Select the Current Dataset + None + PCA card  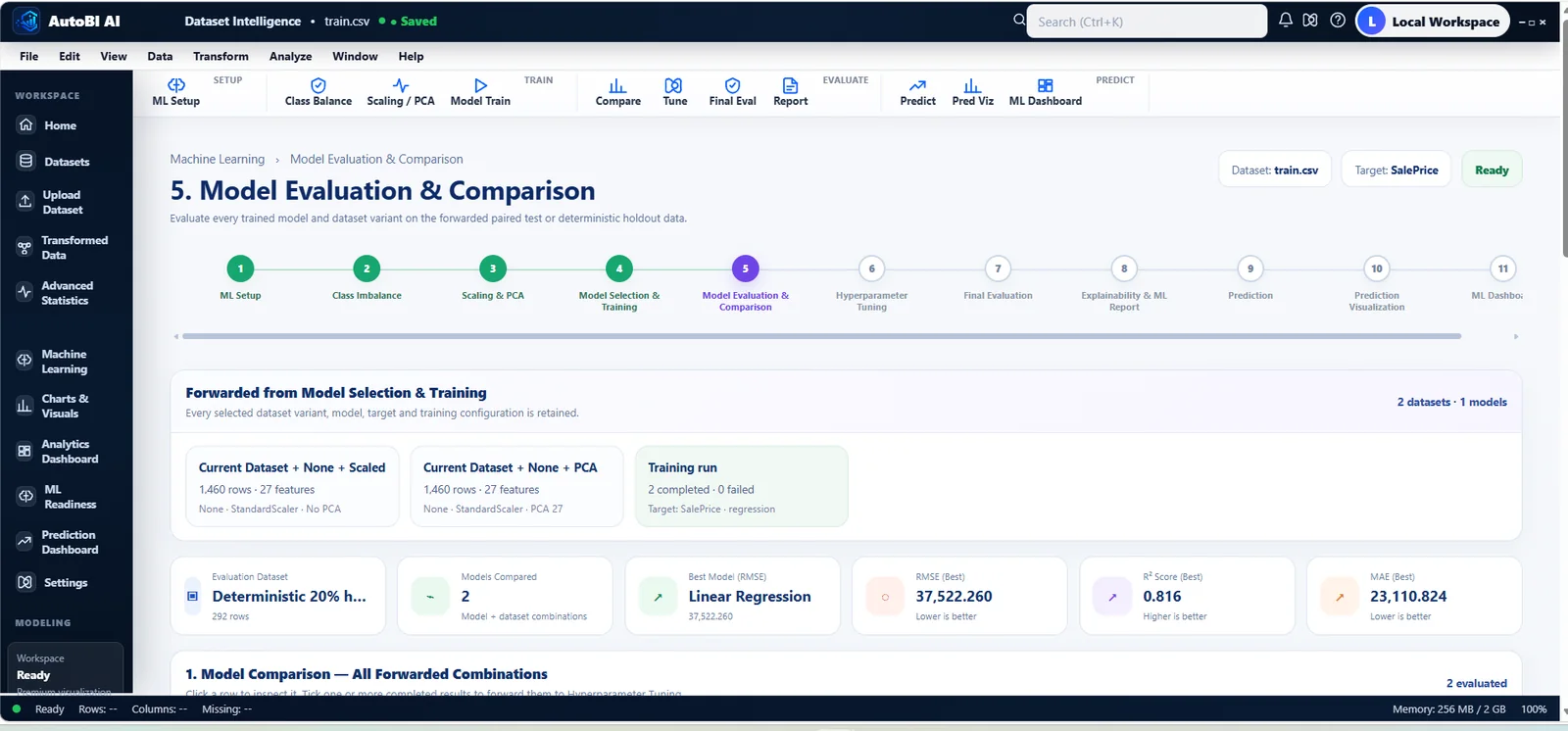pos(516,486)
